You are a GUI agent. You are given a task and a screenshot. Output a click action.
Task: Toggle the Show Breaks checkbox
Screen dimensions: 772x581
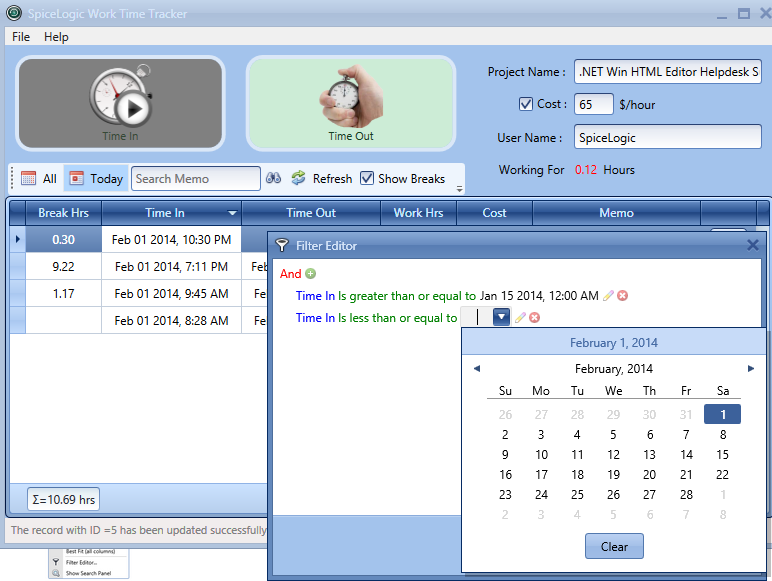coord(367,178)
